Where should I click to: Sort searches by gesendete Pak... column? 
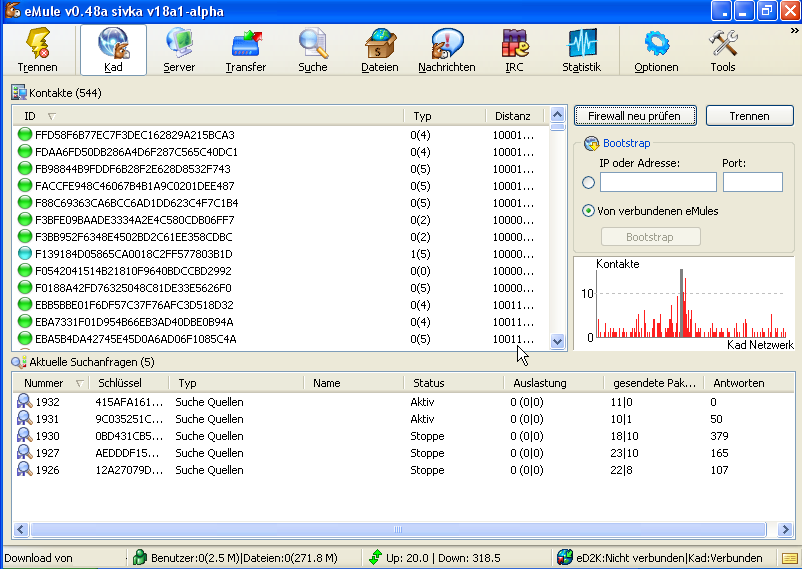pyautogui.click(x=654, y=383)
